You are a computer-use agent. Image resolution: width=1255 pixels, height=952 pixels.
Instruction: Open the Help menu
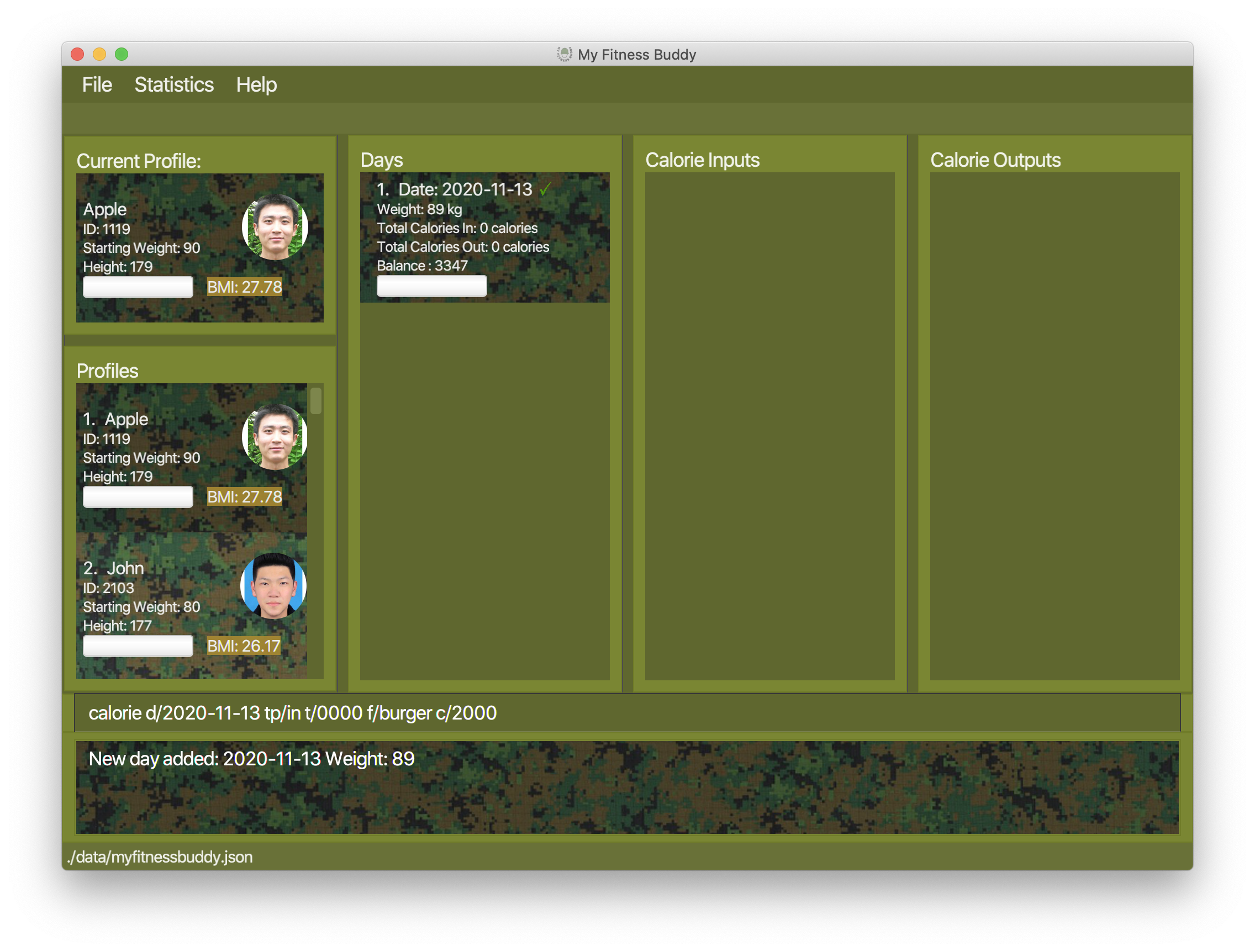click(x=256, y=85)
